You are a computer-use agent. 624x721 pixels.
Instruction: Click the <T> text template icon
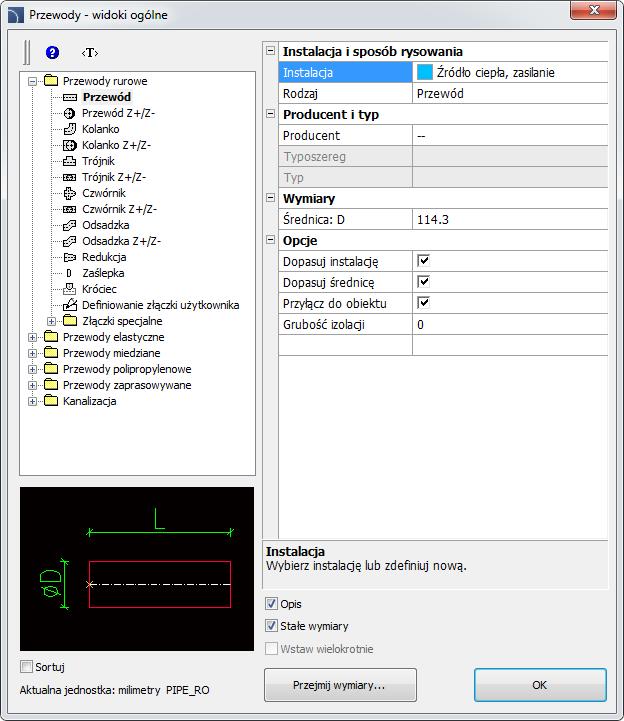[90, 53]
